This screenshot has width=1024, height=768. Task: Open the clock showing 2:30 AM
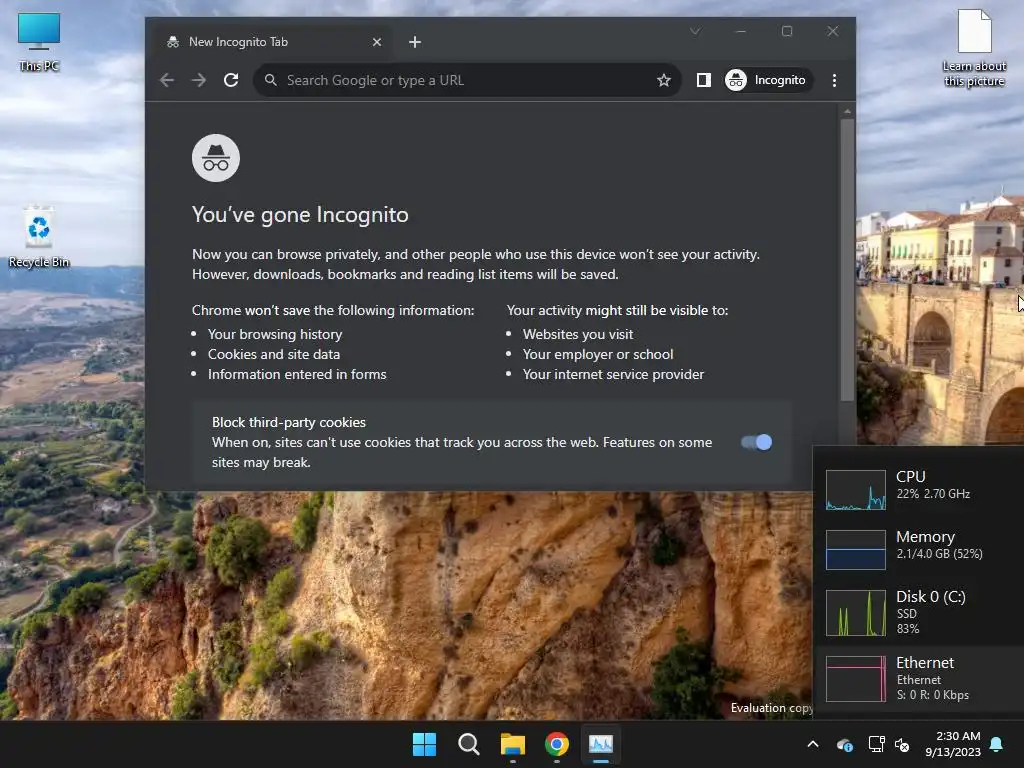pyautogui.click(x=953, y=744)
